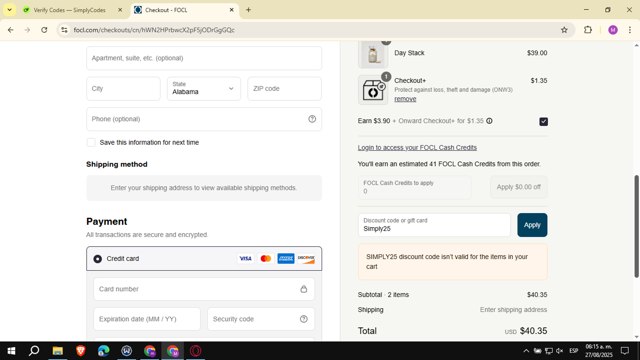Click the Day Stack $39.00 price
The width and height of the screenshot is (640, 360).
click(537, 53)
